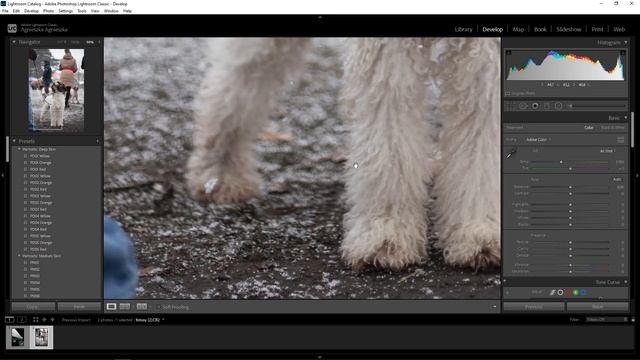Pick the White Balance eyedropper tool
The height and width of the screenshot is (360, 640).
click(x=511, y=154)
